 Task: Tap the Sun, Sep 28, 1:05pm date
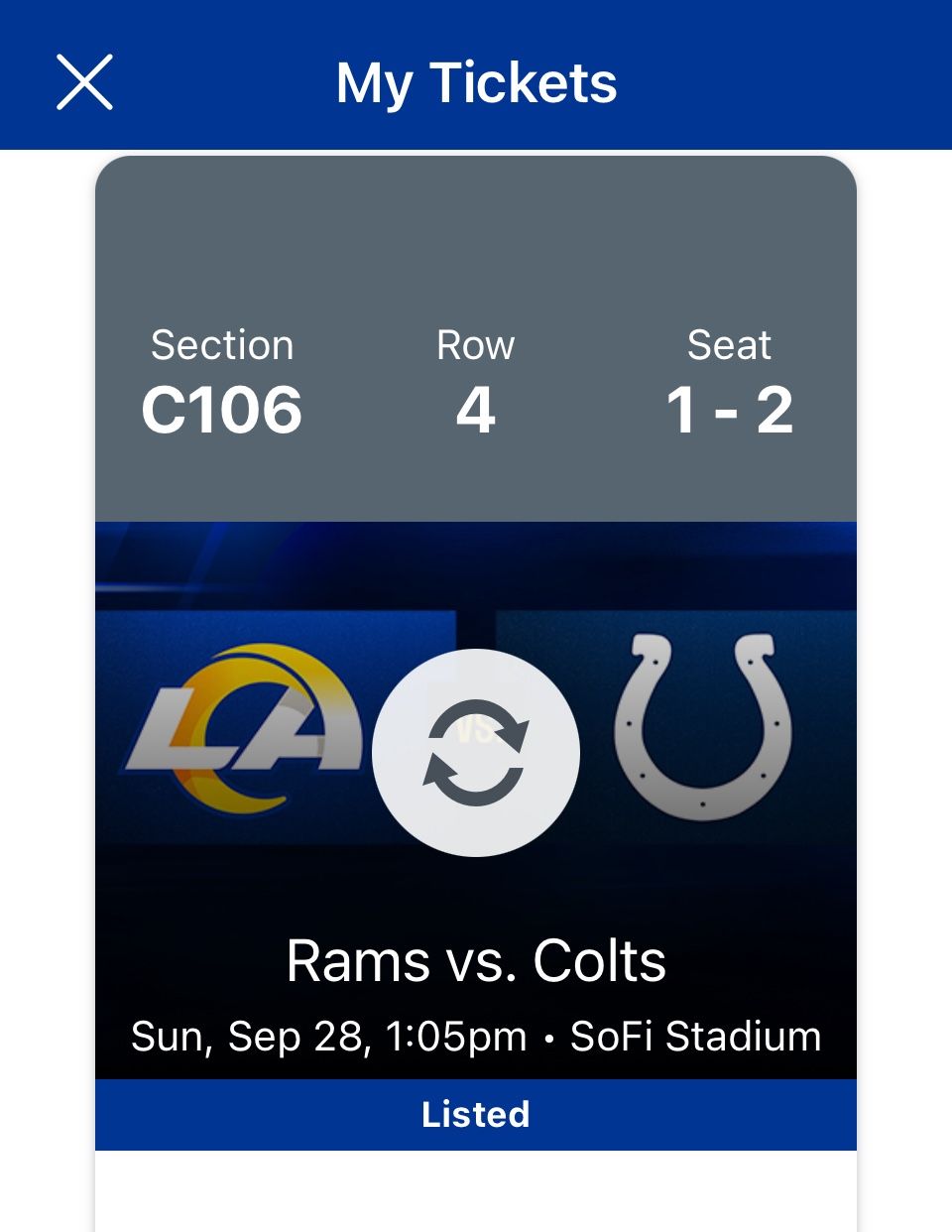point(328,1036)
